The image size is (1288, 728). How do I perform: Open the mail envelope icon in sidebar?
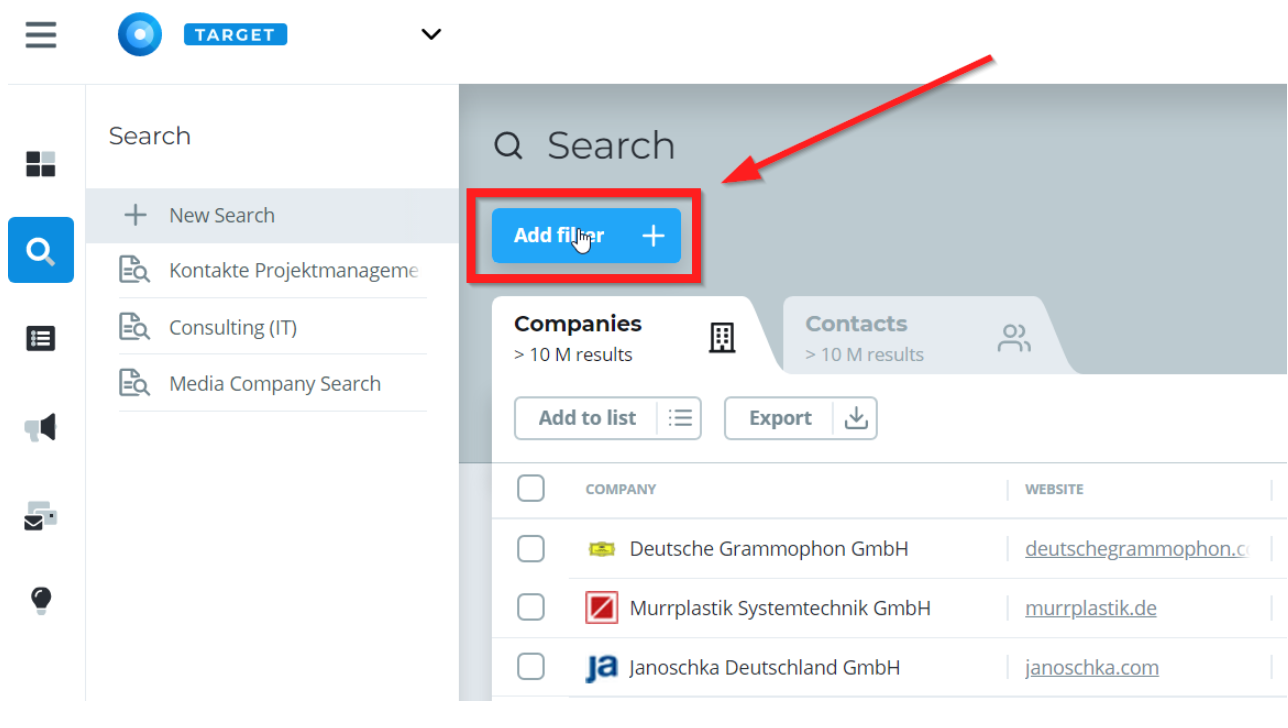(41, 517)
